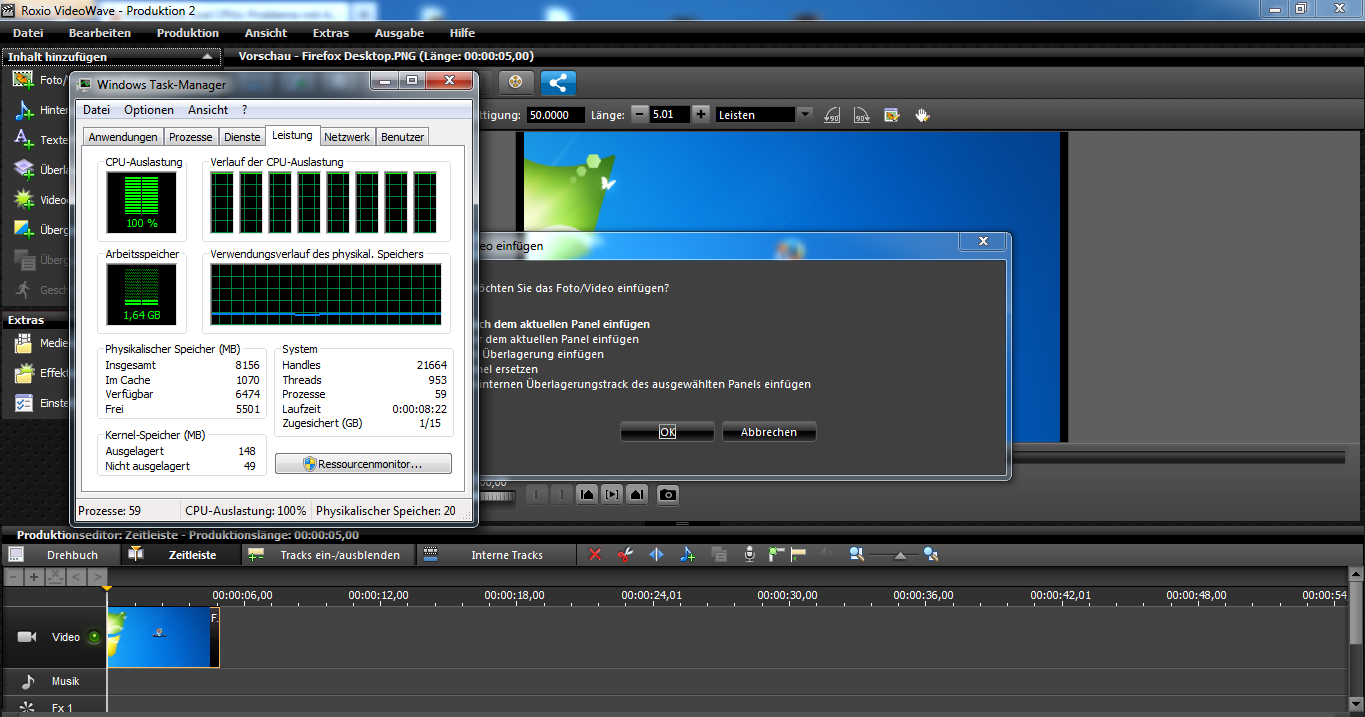This screenshot has width=1365, height=717.
Task: Open the Ausgabe menu
Action: [x=399, y=33]
